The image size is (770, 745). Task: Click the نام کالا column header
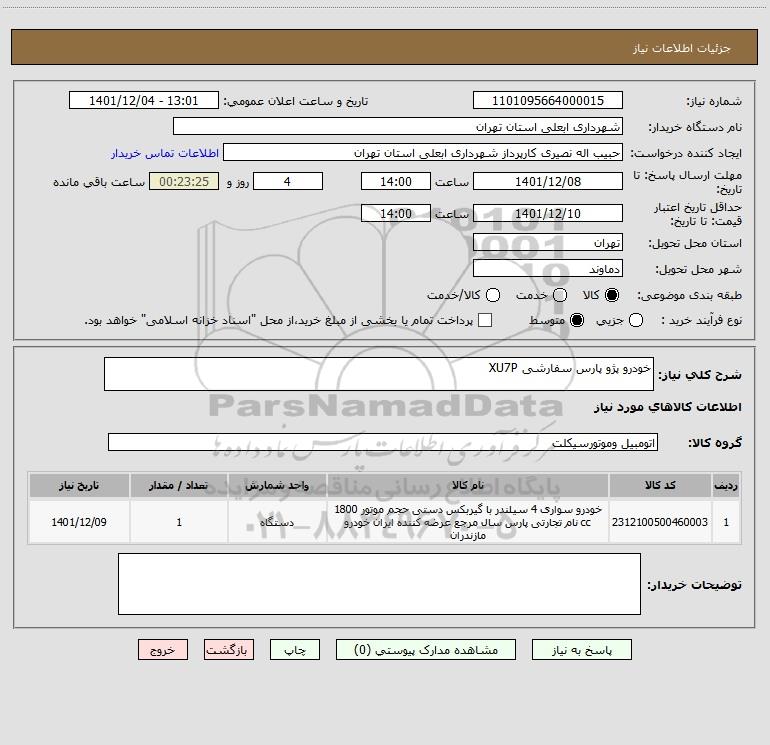click(x=468, y=485)
